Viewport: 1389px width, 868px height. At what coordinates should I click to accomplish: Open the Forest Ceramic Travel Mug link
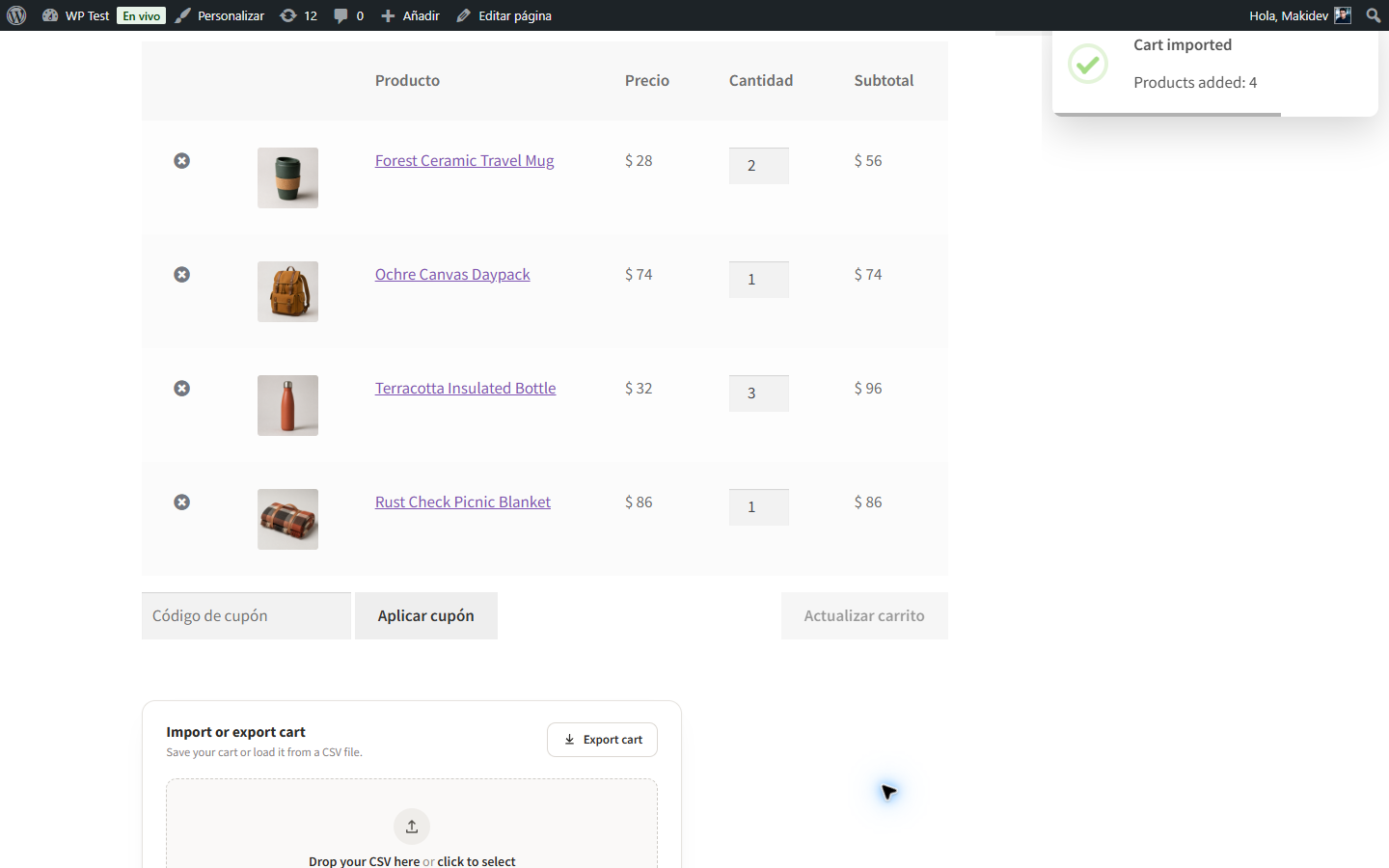(x=465, y=161)
